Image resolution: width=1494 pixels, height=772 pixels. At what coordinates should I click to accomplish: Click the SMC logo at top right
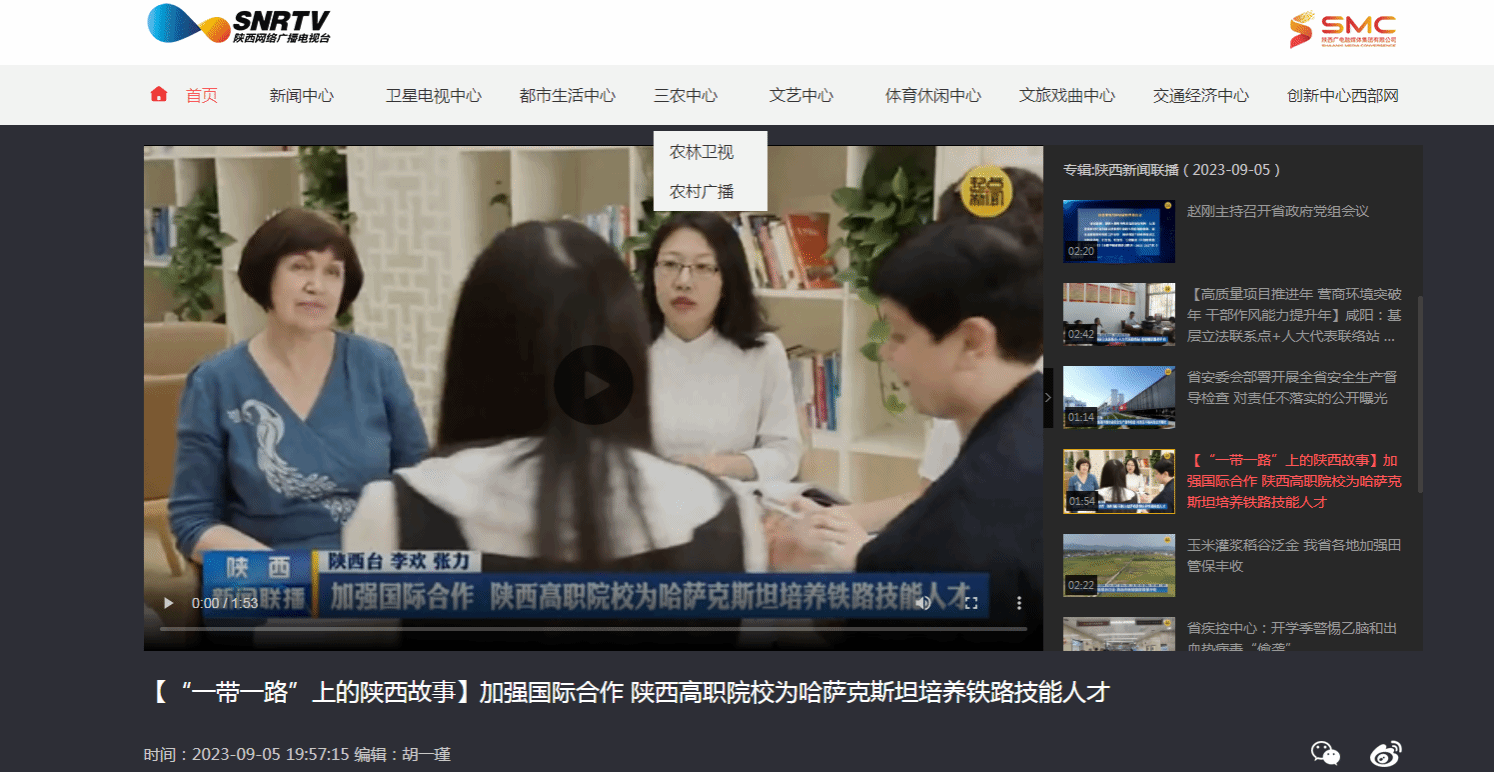click(1342, 29)
